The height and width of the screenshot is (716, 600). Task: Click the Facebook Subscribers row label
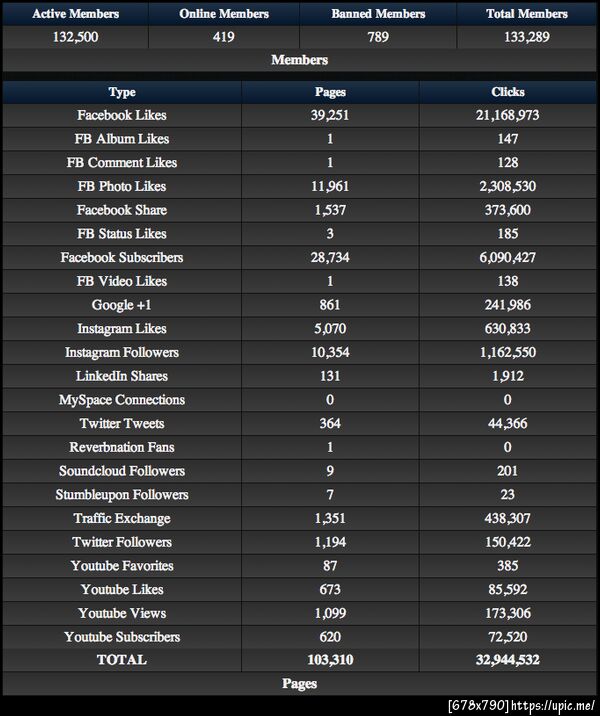click(x=122, y=257)
